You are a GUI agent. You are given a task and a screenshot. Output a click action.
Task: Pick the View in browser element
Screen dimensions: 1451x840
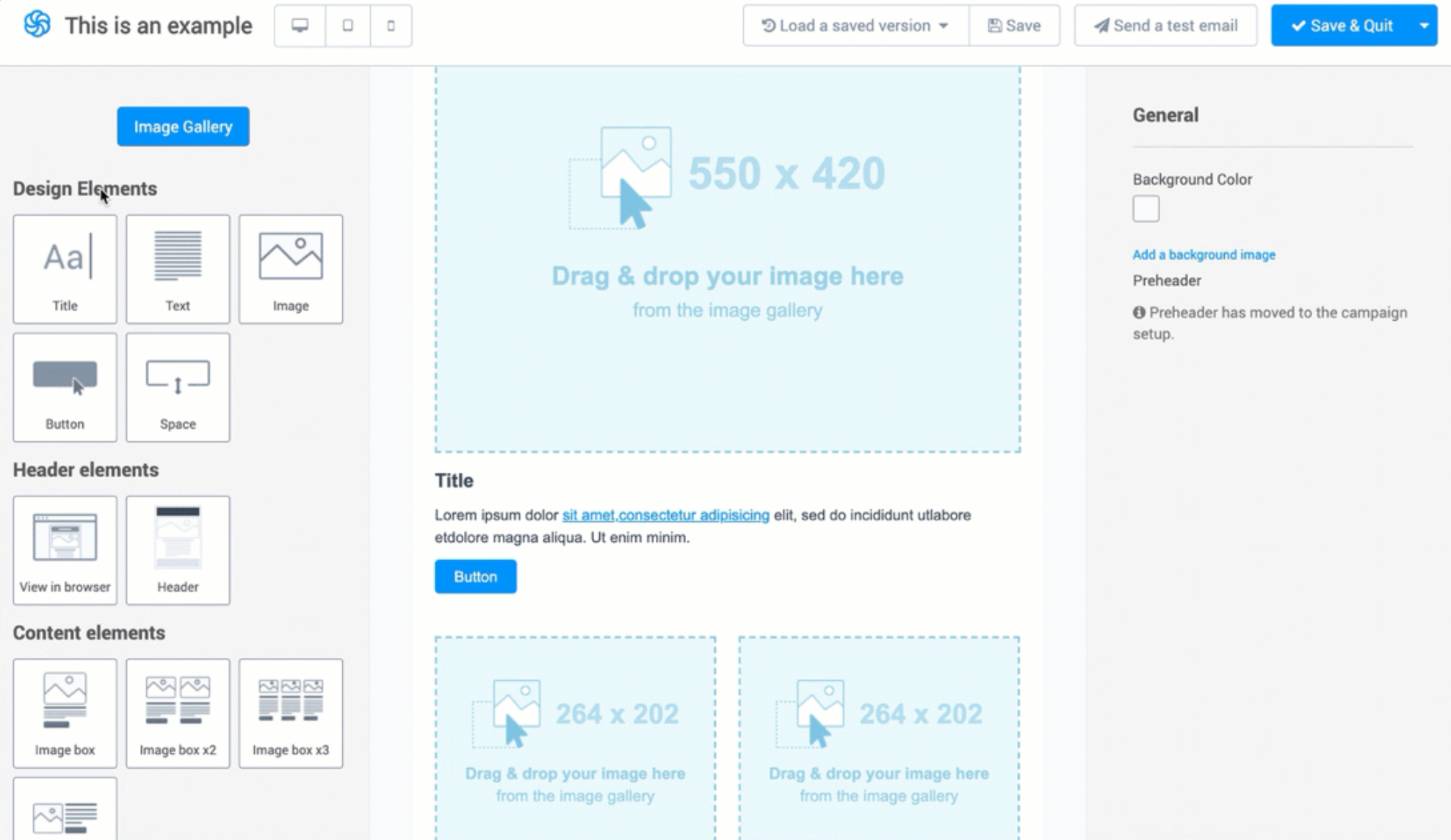[65, 550]
